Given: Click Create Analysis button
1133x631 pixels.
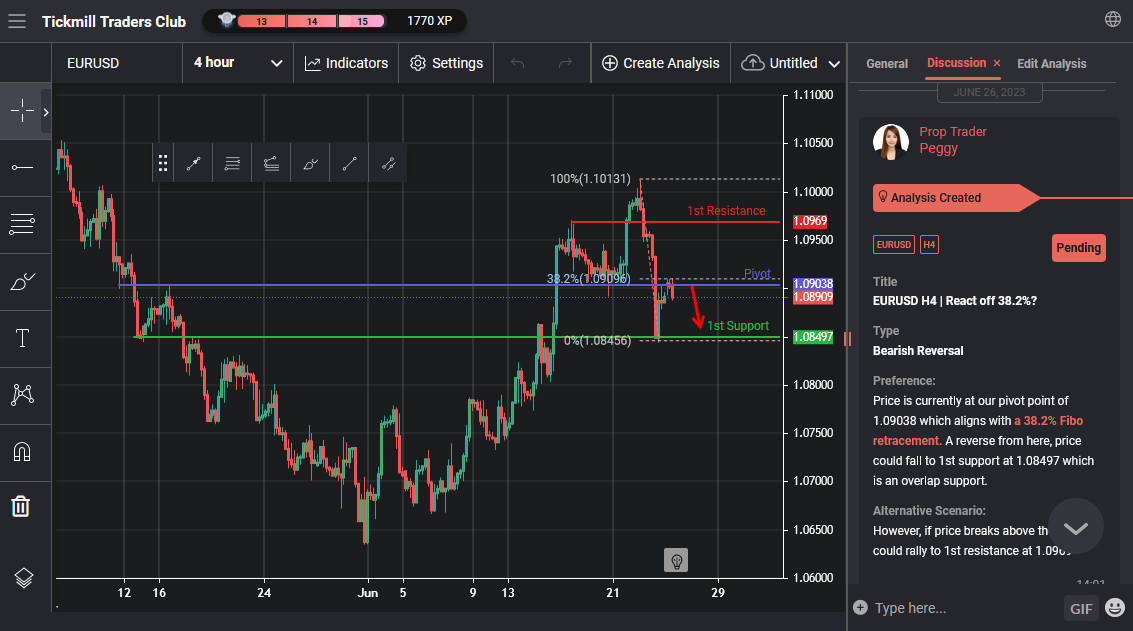Looking at the screenshot, I should coord(660,63).
